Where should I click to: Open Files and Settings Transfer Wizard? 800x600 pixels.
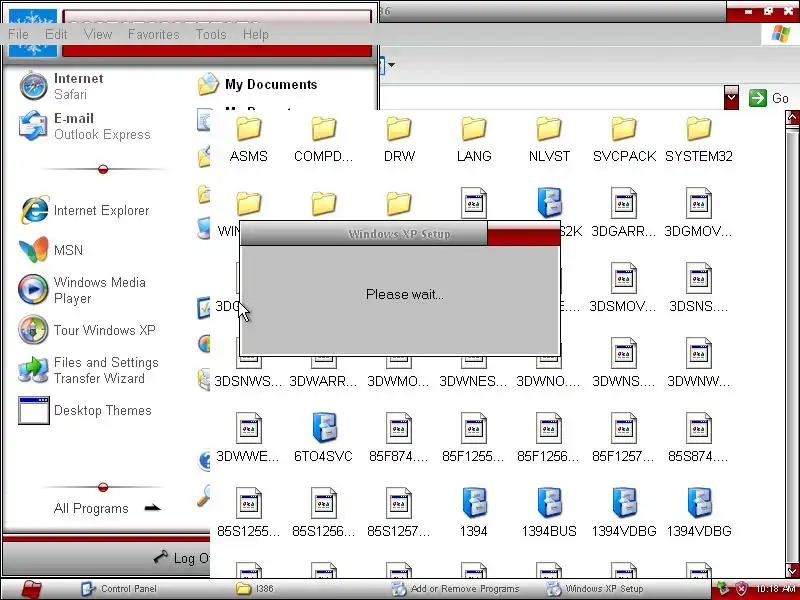[88, 370]
